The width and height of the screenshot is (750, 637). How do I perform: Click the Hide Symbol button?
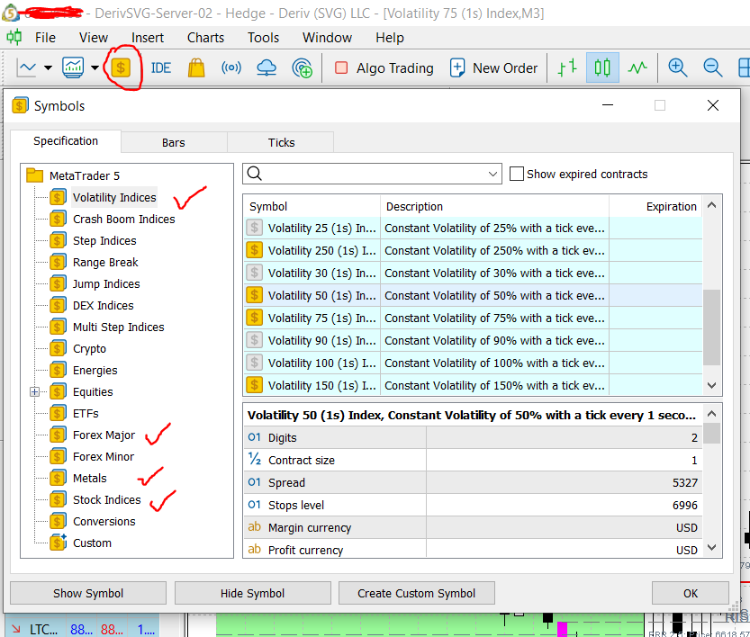click(251, 593)
